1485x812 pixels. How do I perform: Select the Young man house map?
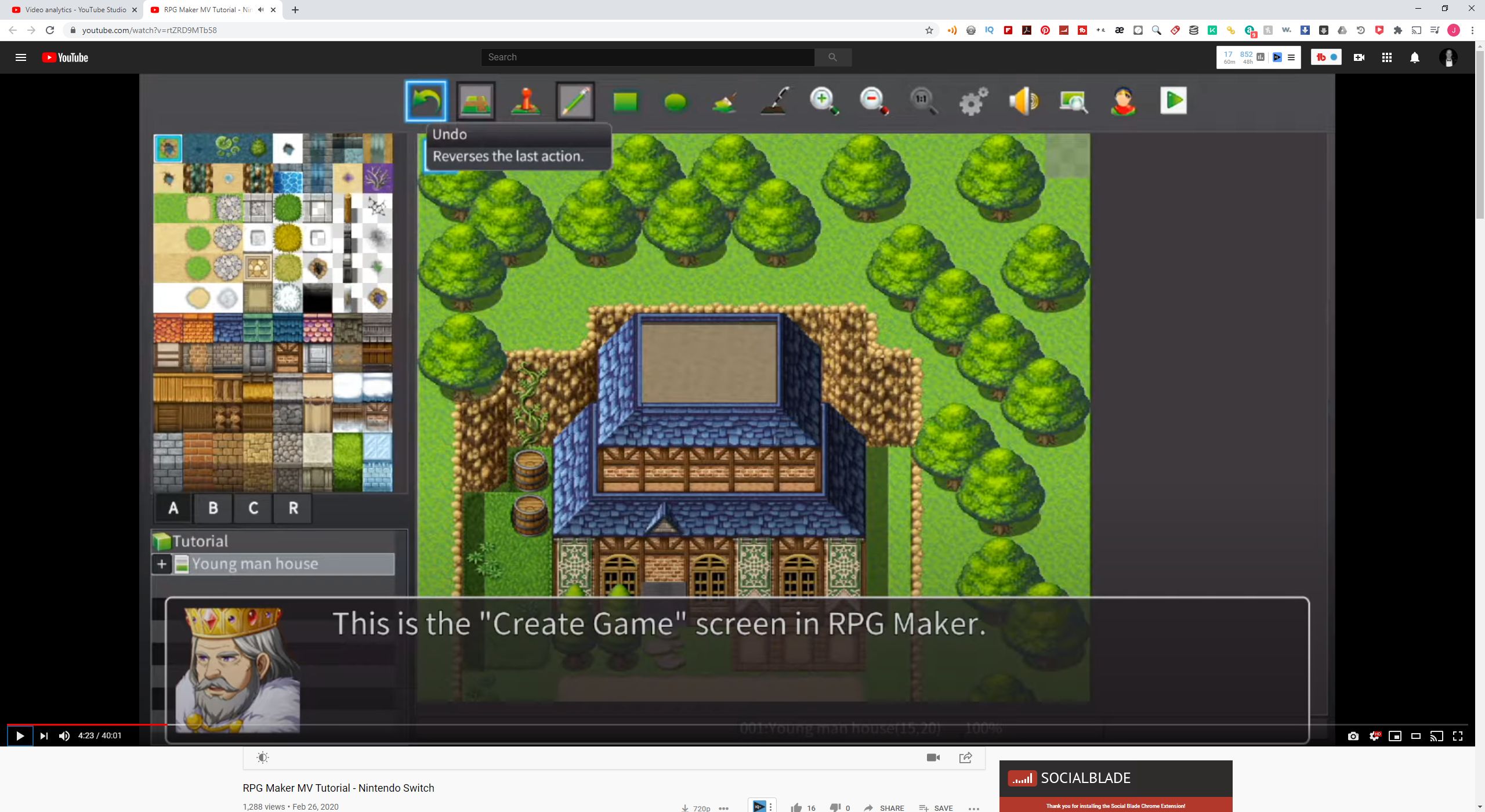point(273,564)
